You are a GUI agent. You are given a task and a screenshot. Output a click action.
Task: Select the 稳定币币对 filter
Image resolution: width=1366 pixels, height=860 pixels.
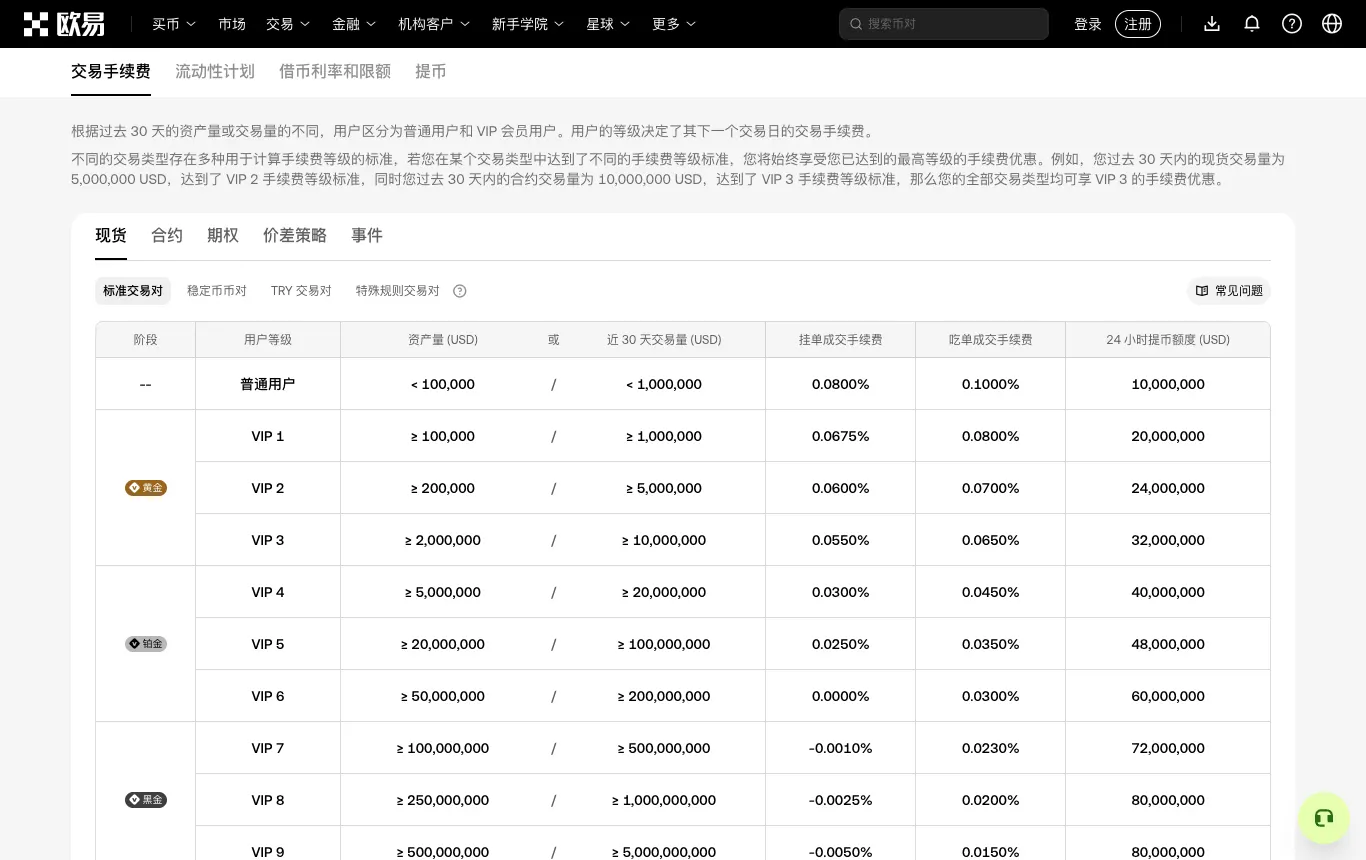pos(217,291)
